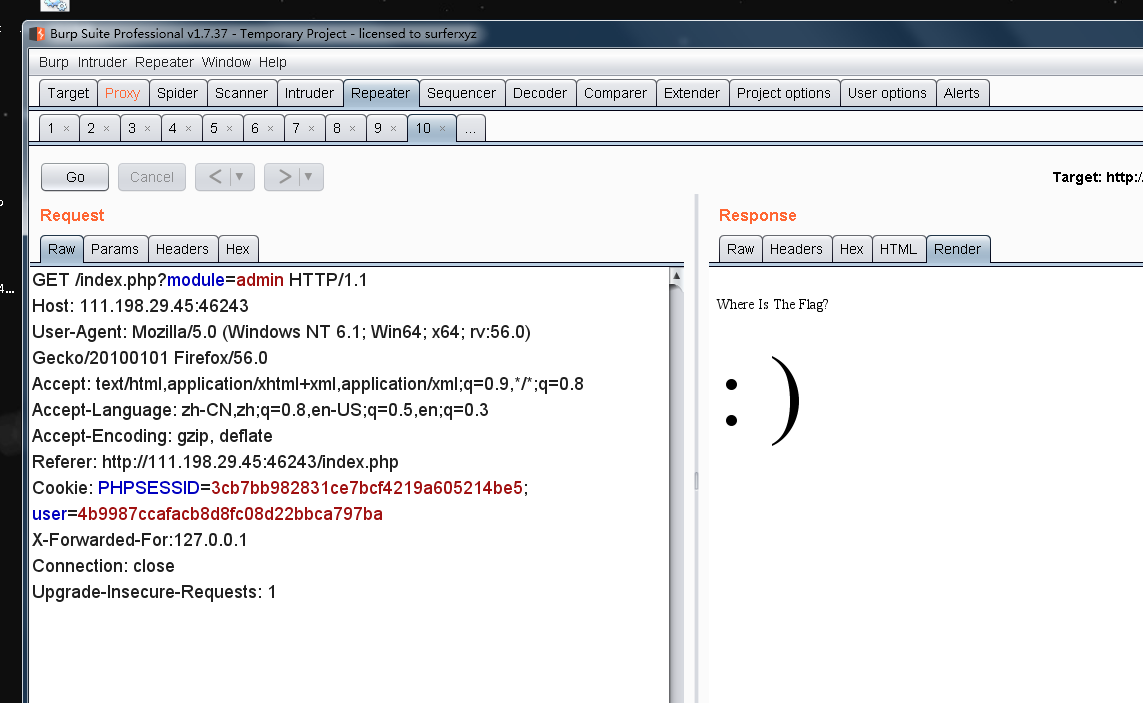Expand the forward history dropdown arrow

(x=309, y=177)
